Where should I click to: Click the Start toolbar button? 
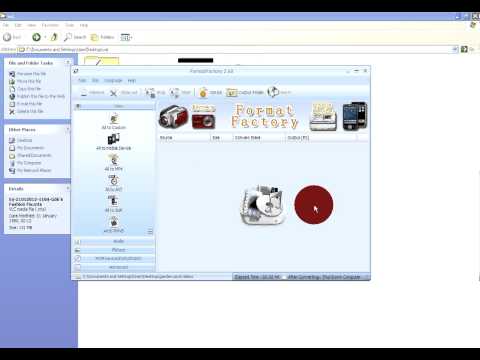(180, 92)
